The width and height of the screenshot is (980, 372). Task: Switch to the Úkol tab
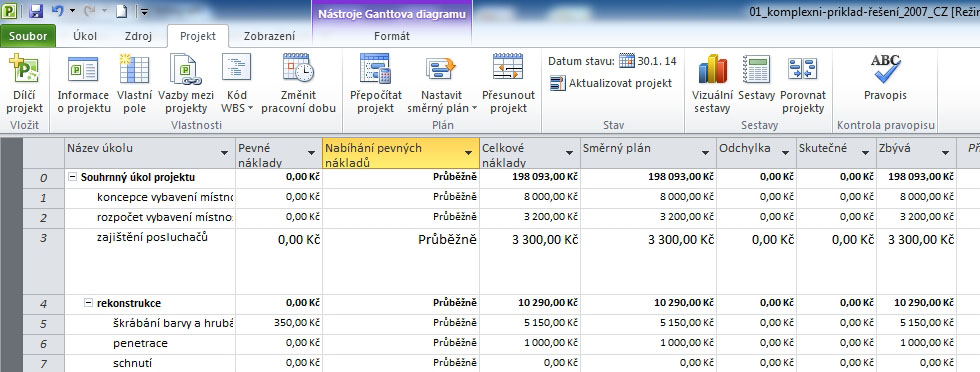click(85, 36)
